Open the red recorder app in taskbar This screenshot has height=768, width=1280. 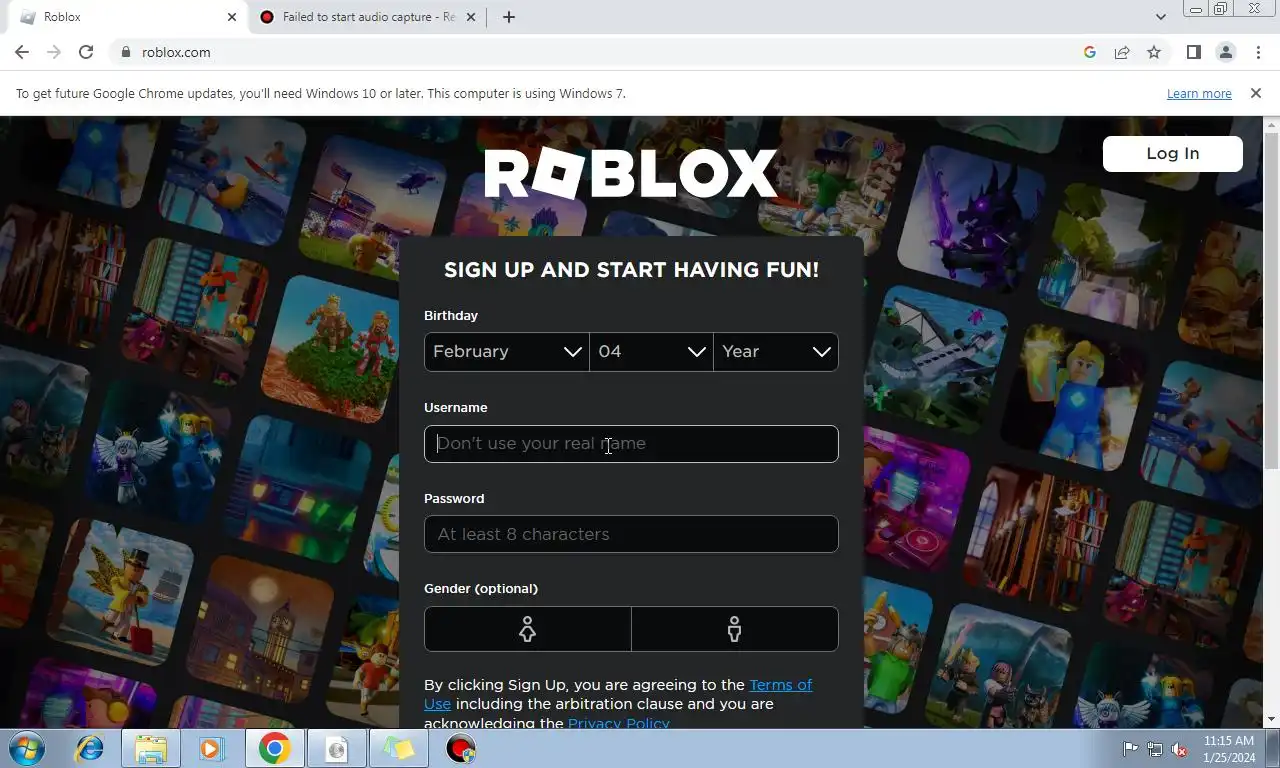(x=461, y=748)
